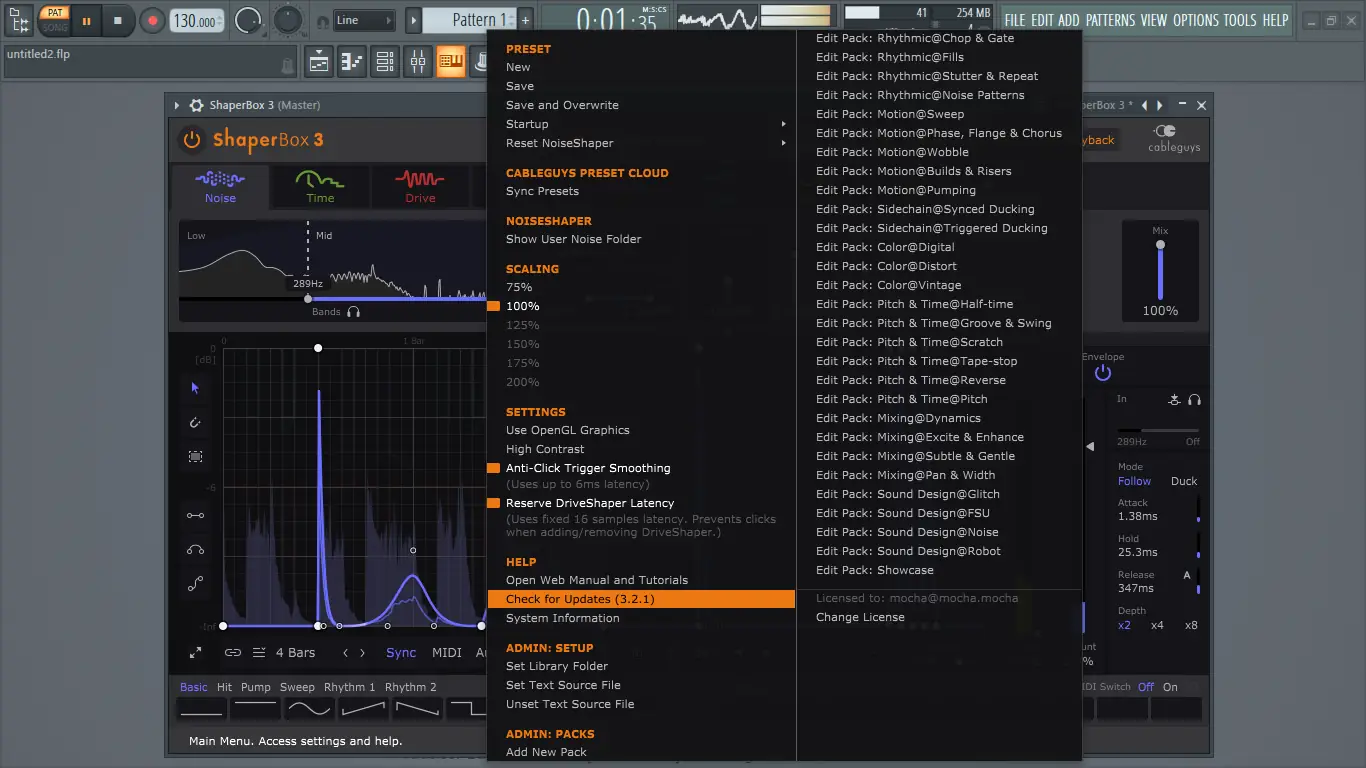This screenshot has height=768, width=1366.
Task: Expand the Reset NoiseShaper submenu
Action: point(640,143)
